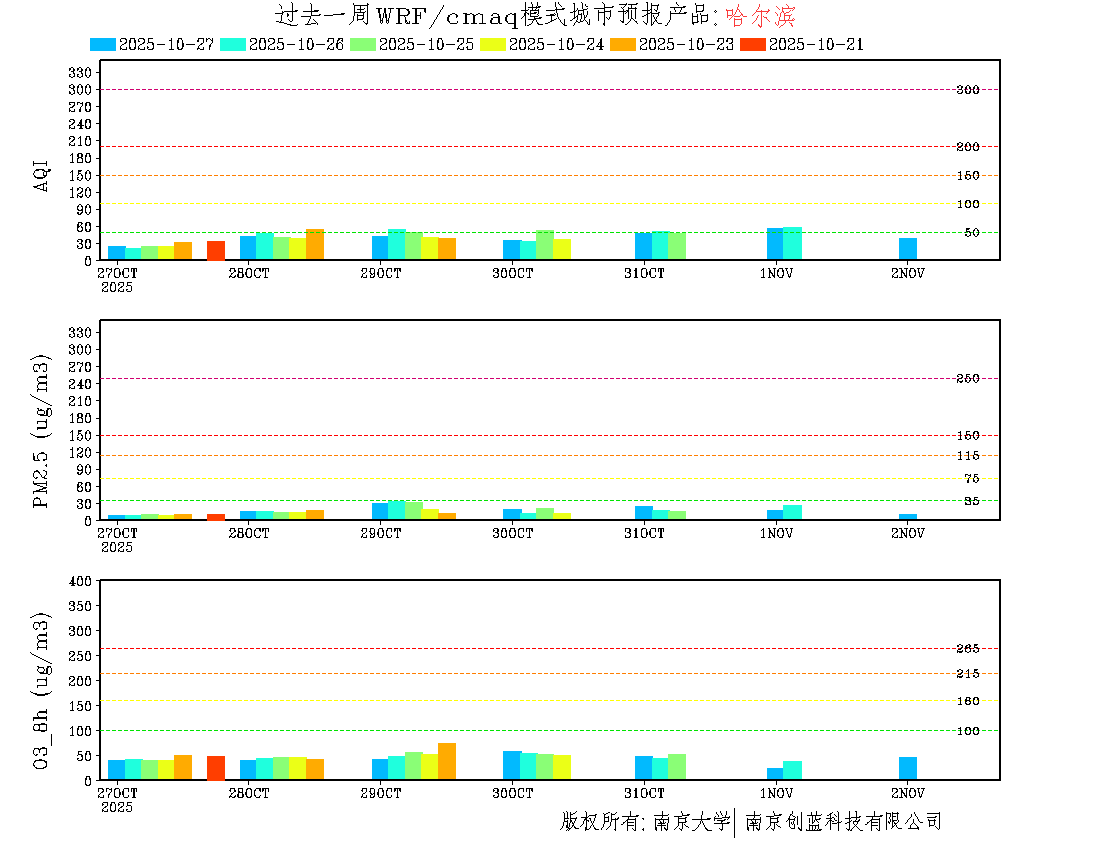
Task: Click the PM2.5 (ug/m3) y-axis title
Action: click(42, 431)
